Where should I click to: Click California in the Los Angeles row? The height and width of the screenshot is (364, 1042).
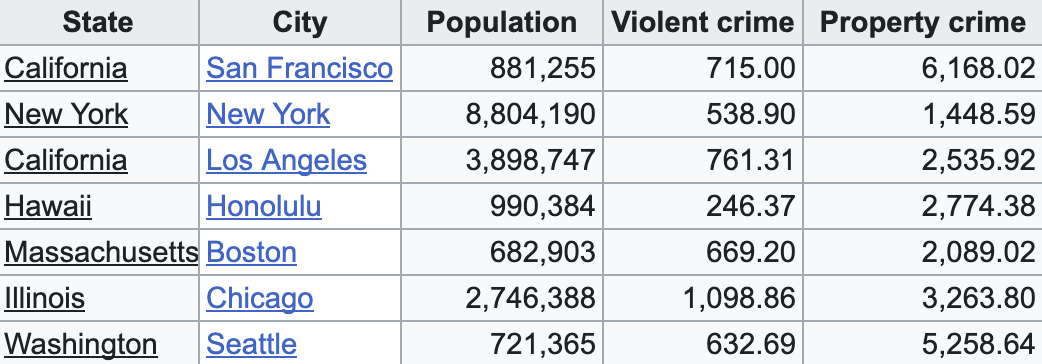pos(66,160)
